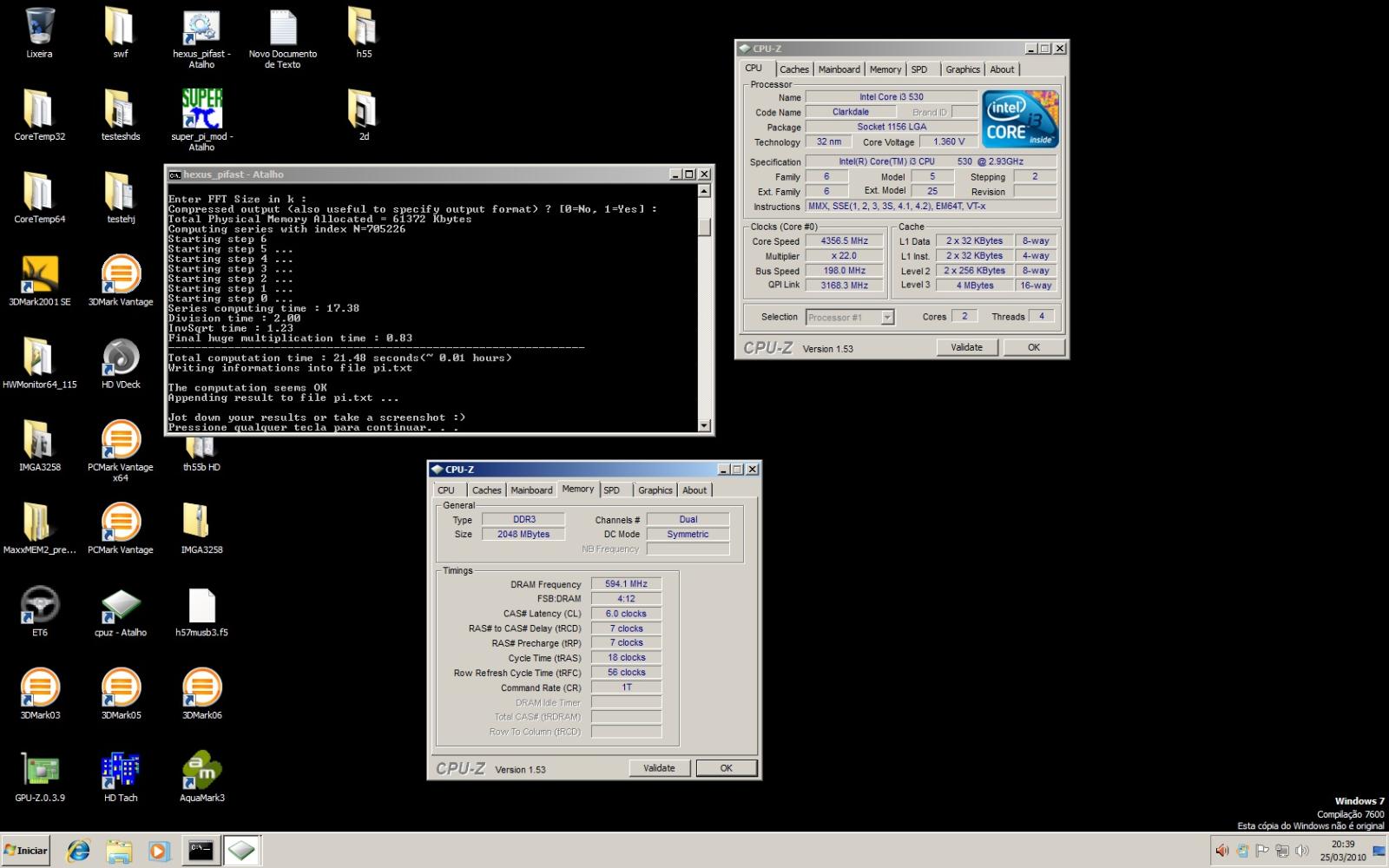The width and height of the screenshot is (1389, 868).
Task: Open the h57musb3.f5 file
Action: [x=201, y=610]
